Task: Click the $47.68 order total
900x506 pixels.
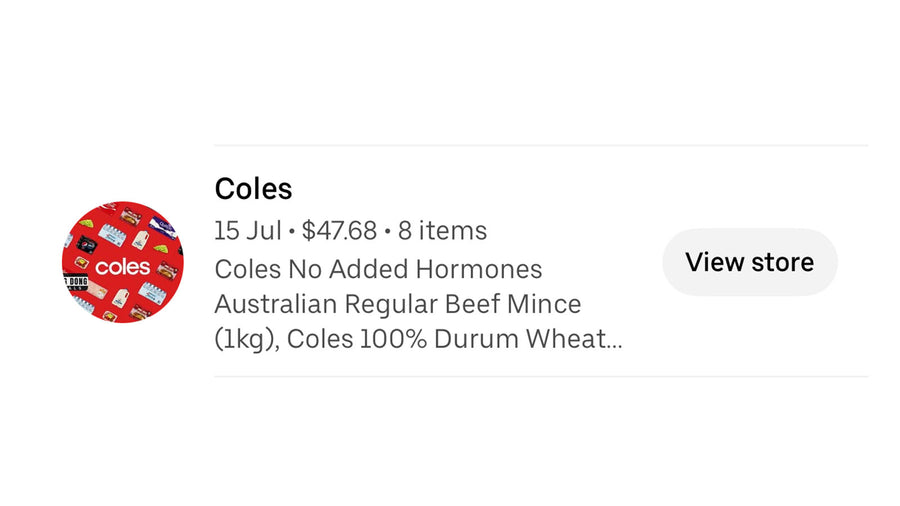Action: click(x=339, y=231)
